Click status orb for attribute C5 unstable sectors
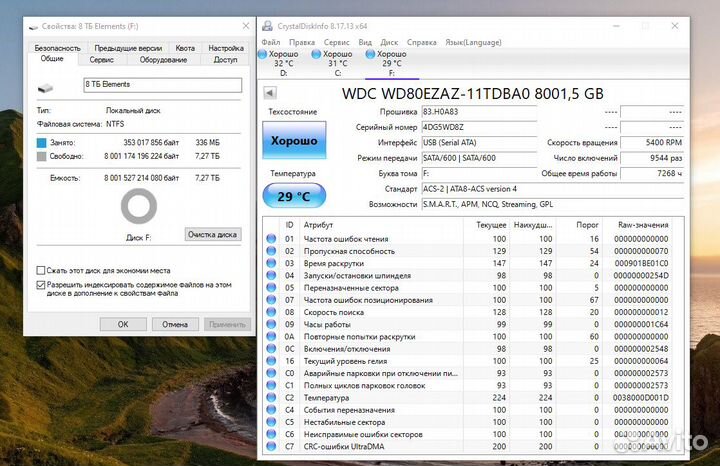Screen dimensions: 720x466 click(x=271, y=422)
